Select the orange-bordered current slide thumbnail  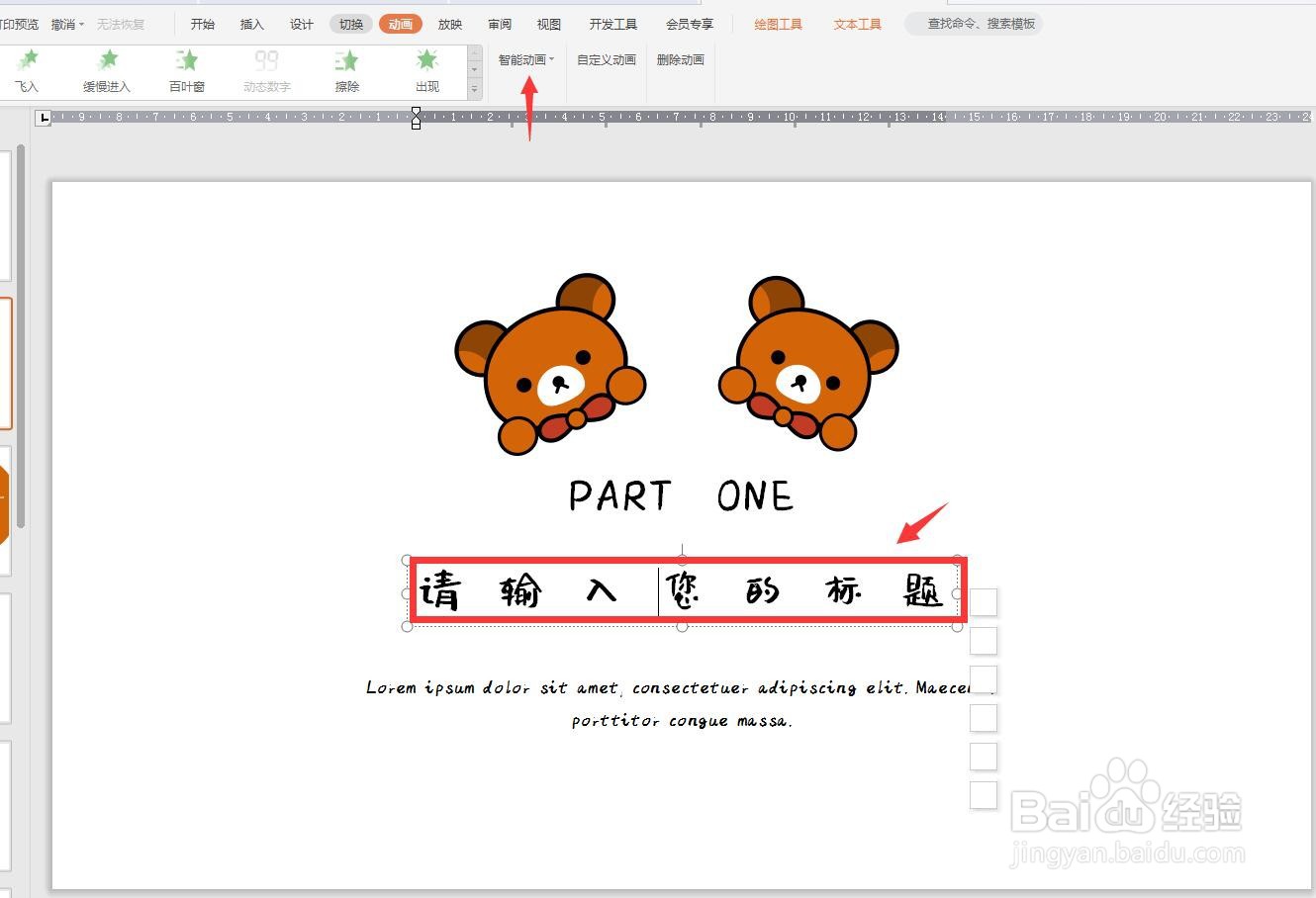click(x=6, y=364)
